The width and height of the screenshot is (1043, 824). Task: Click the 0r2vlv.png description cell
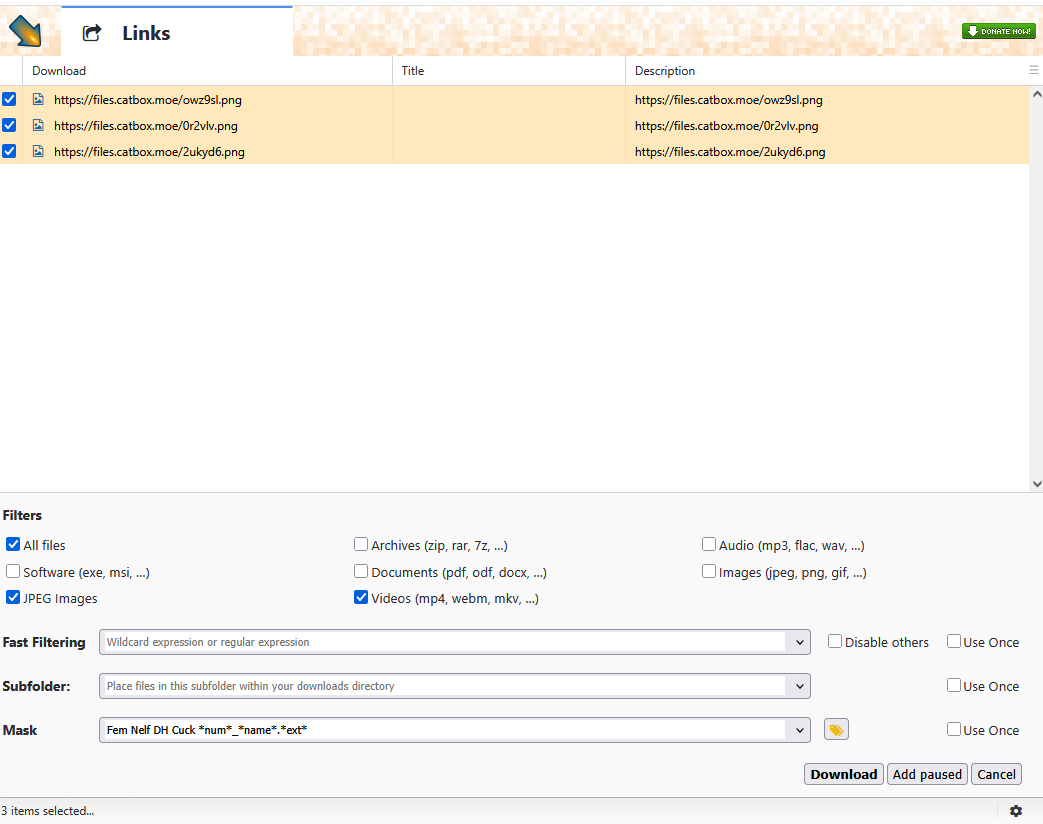[x=827, y=126]
